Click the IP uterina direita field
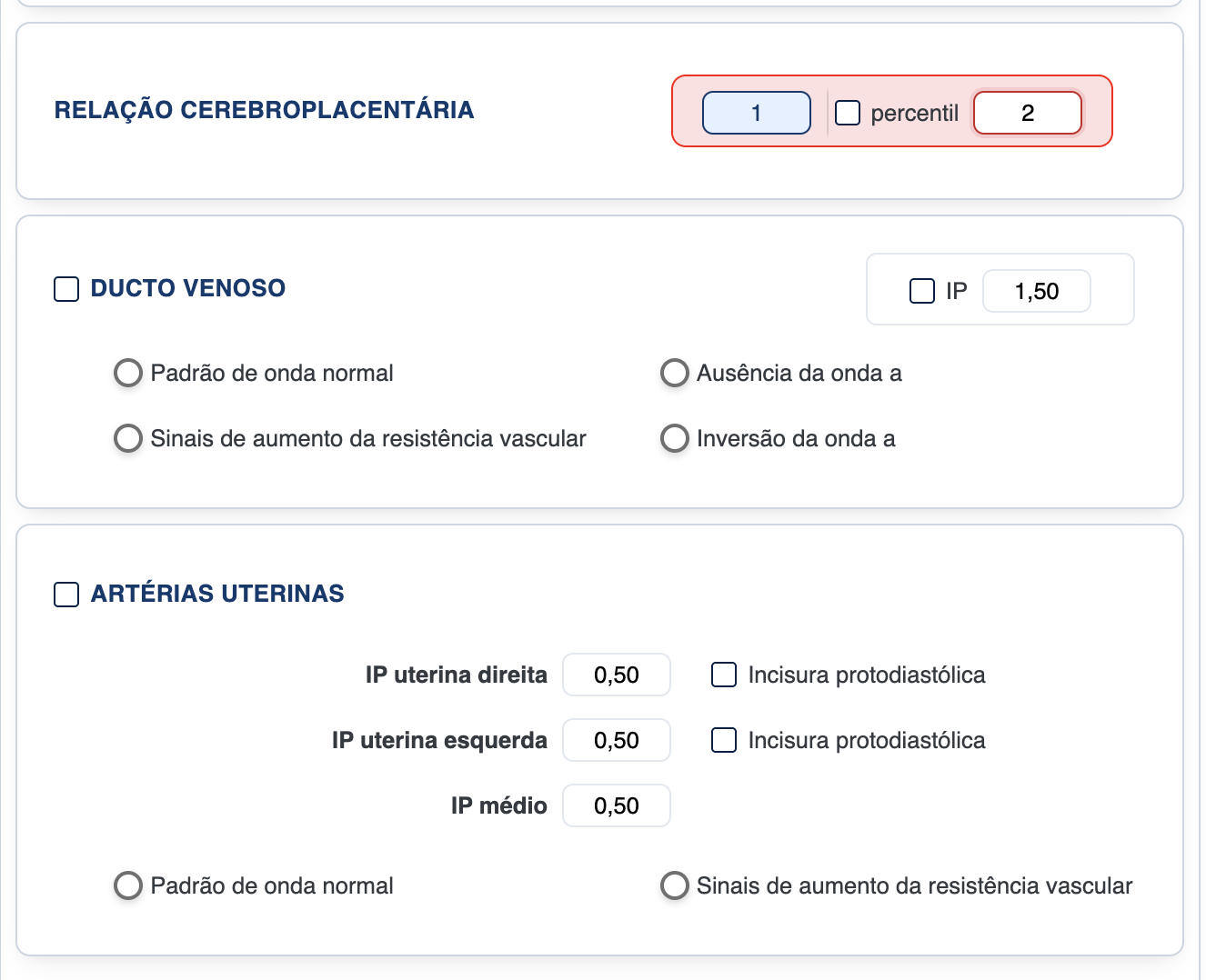1206x980 pixels. point(616,675)
